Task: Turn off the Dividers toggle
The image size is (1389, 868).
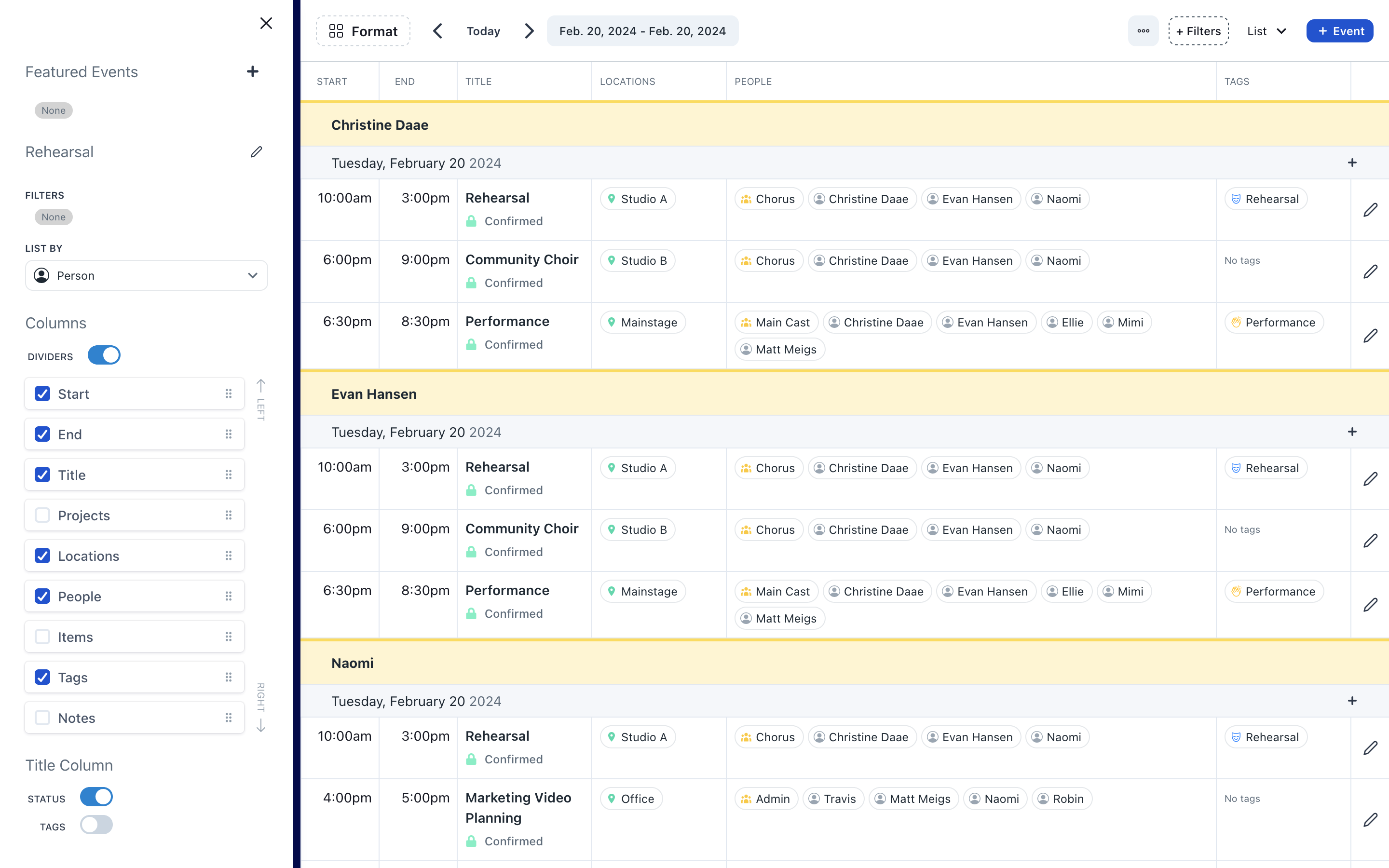Action: point(104,355)
